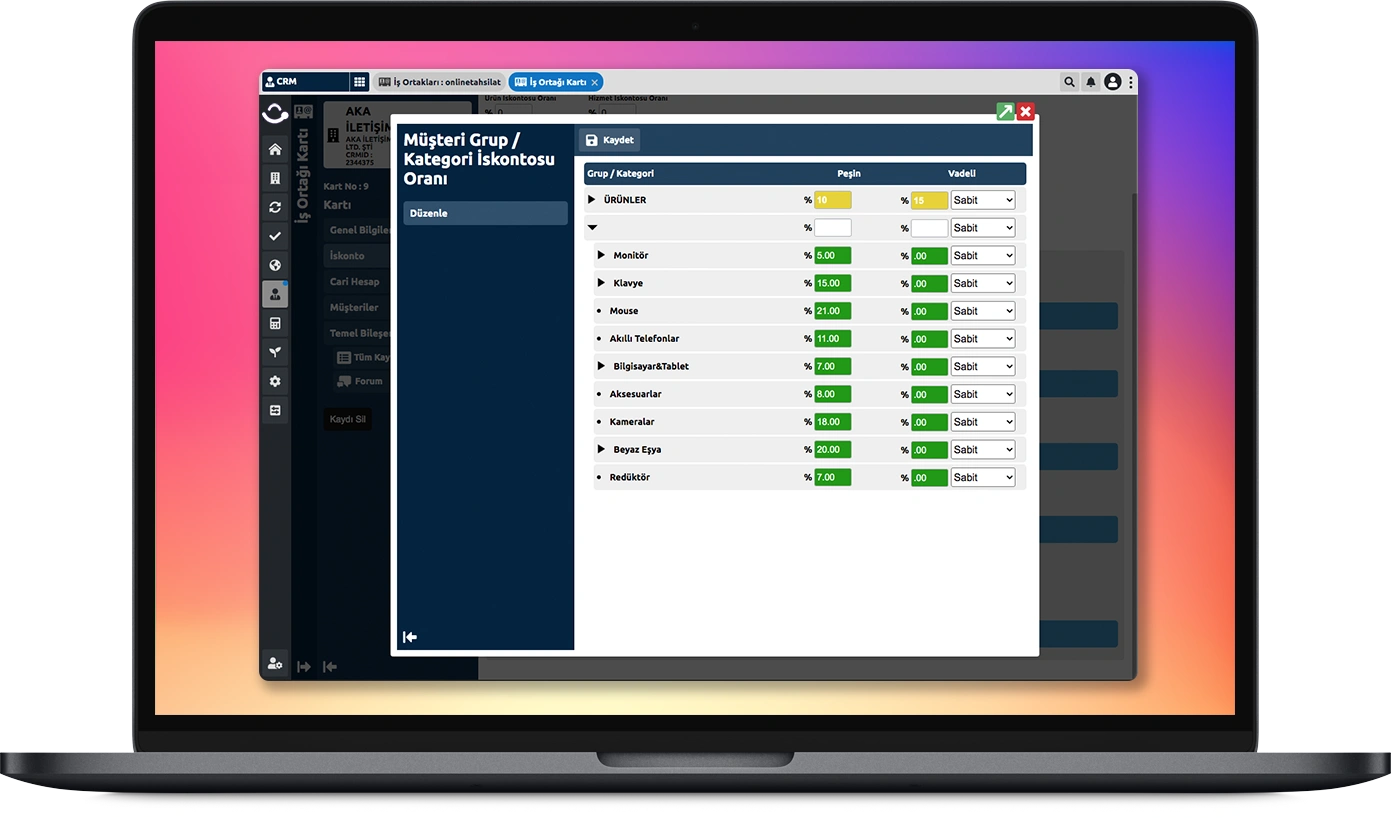1391x818 pixels.
Task: Collapse the dialog's left panel arrow
Action: [410, 637]
